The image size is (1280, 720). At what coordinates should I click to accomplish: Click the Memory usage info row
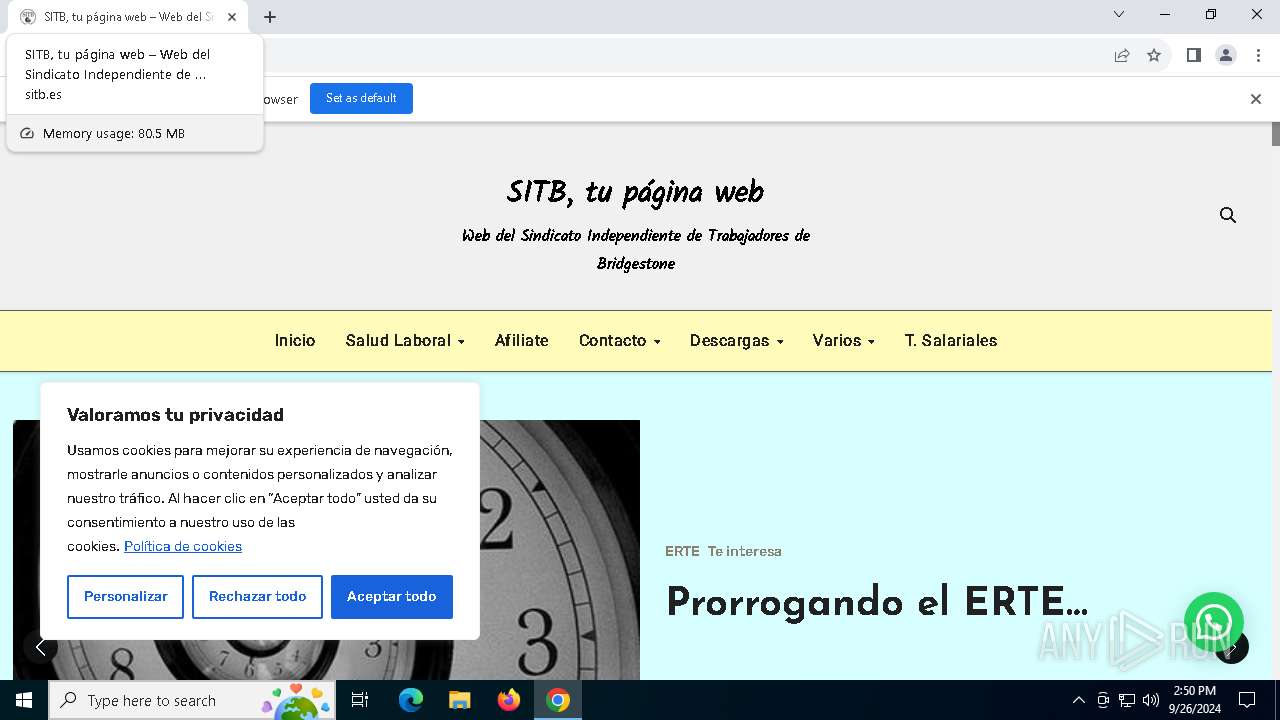click(x=135, y=133)
